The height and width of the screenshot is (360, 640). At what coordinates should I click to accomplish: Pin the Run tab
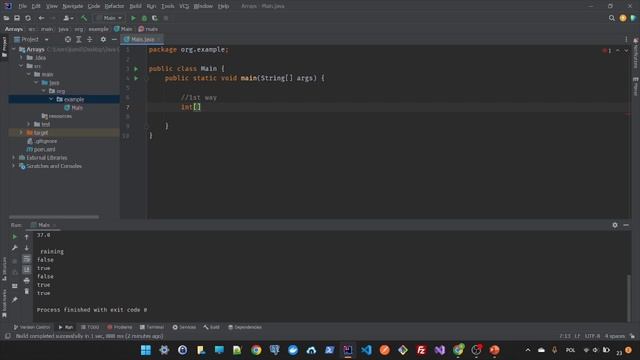pos(15,300)
